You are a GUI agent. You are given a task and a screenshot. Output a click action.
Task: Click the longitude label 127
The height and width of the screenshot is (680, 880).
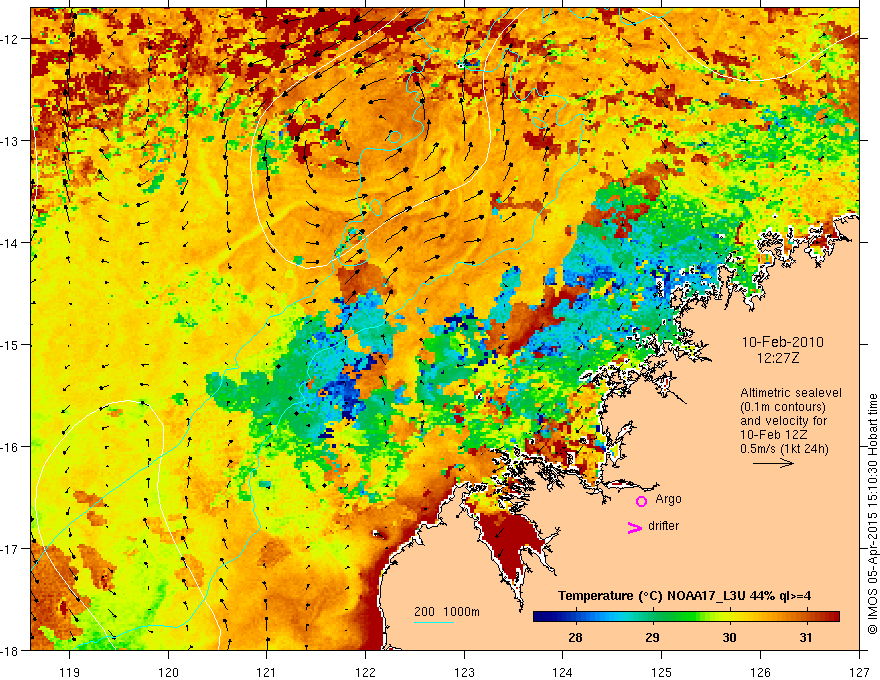pos(859,672)
